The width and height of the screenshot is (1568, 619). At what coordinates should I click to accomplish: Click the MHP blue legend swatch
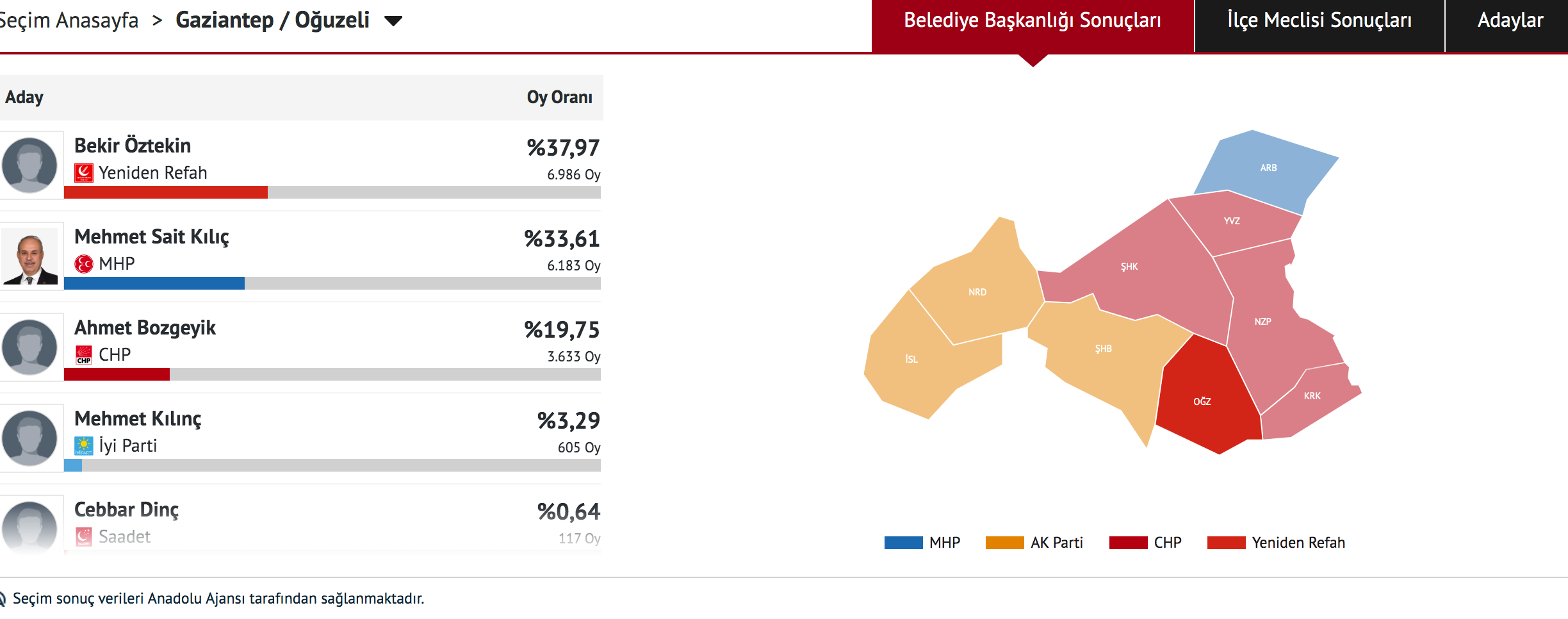pyautogui.click(x=903, y=543)
